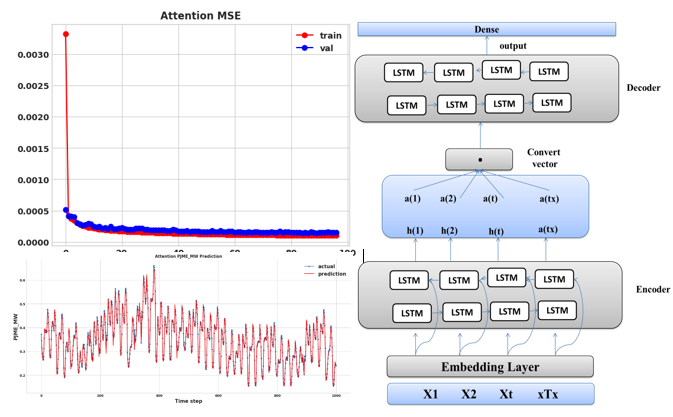Click the xTx input label
Image resolution: width=673 pixels, height=417 pixels.
click(548, 394)
